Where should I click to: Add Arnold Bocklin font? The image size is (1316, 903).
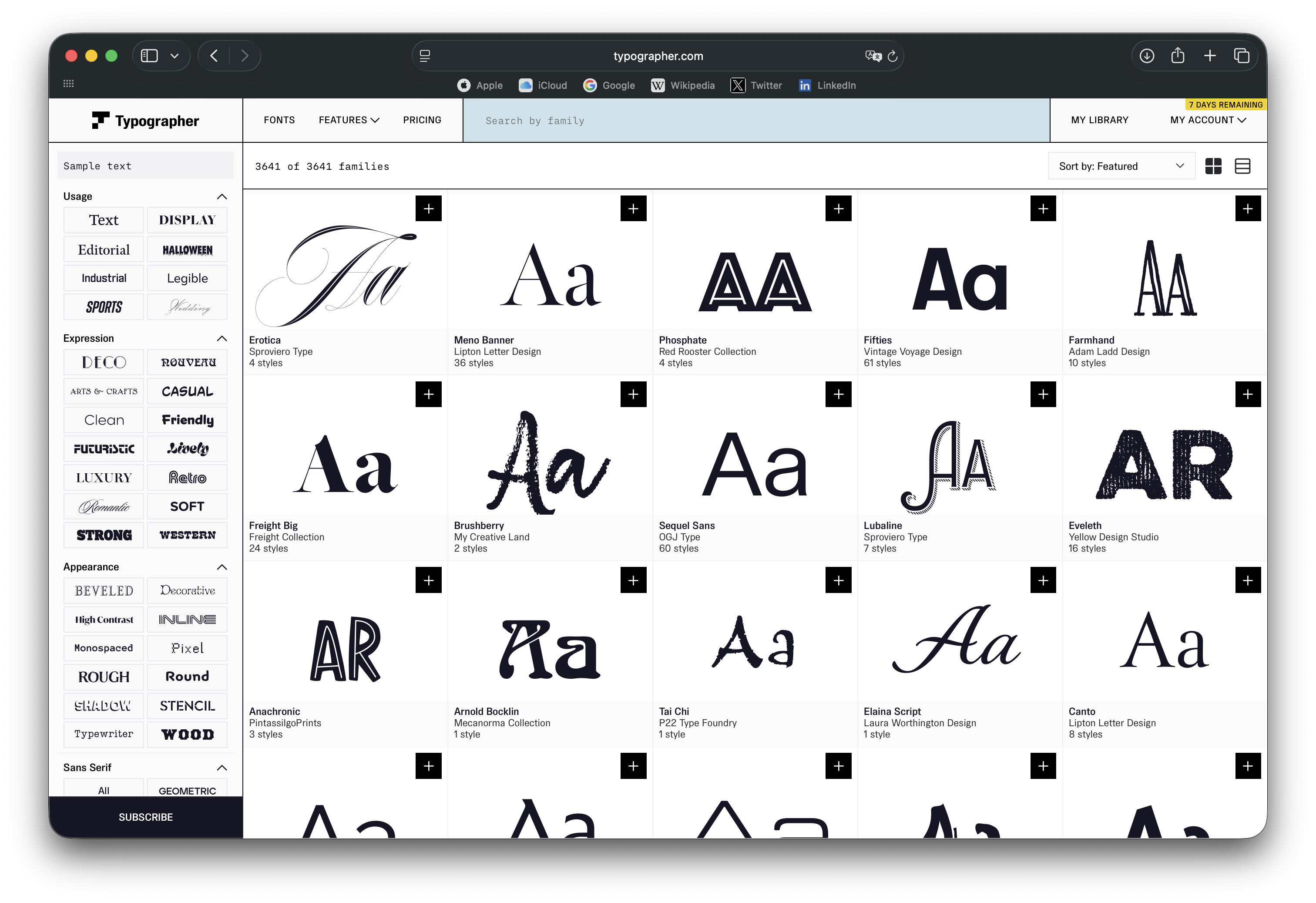633,580
